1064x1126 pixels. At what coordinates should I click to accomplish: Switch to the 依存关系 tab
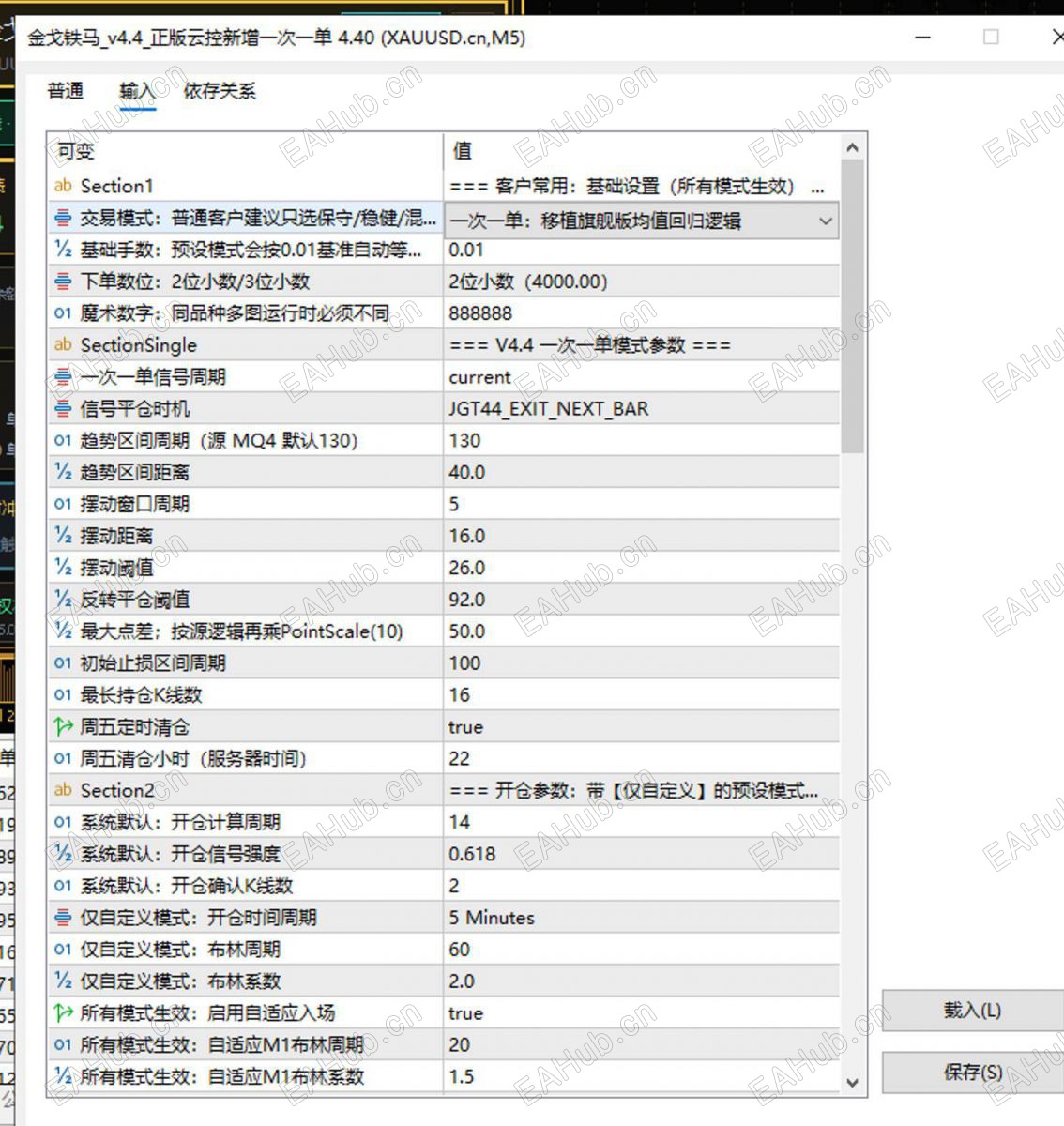(x=220, y=91)
